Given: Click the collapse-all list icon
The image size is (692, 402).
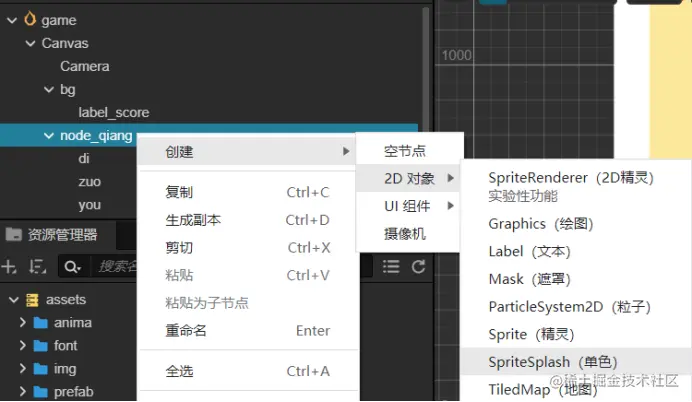Looking at the screenshot, I should [x=391, y=267].
